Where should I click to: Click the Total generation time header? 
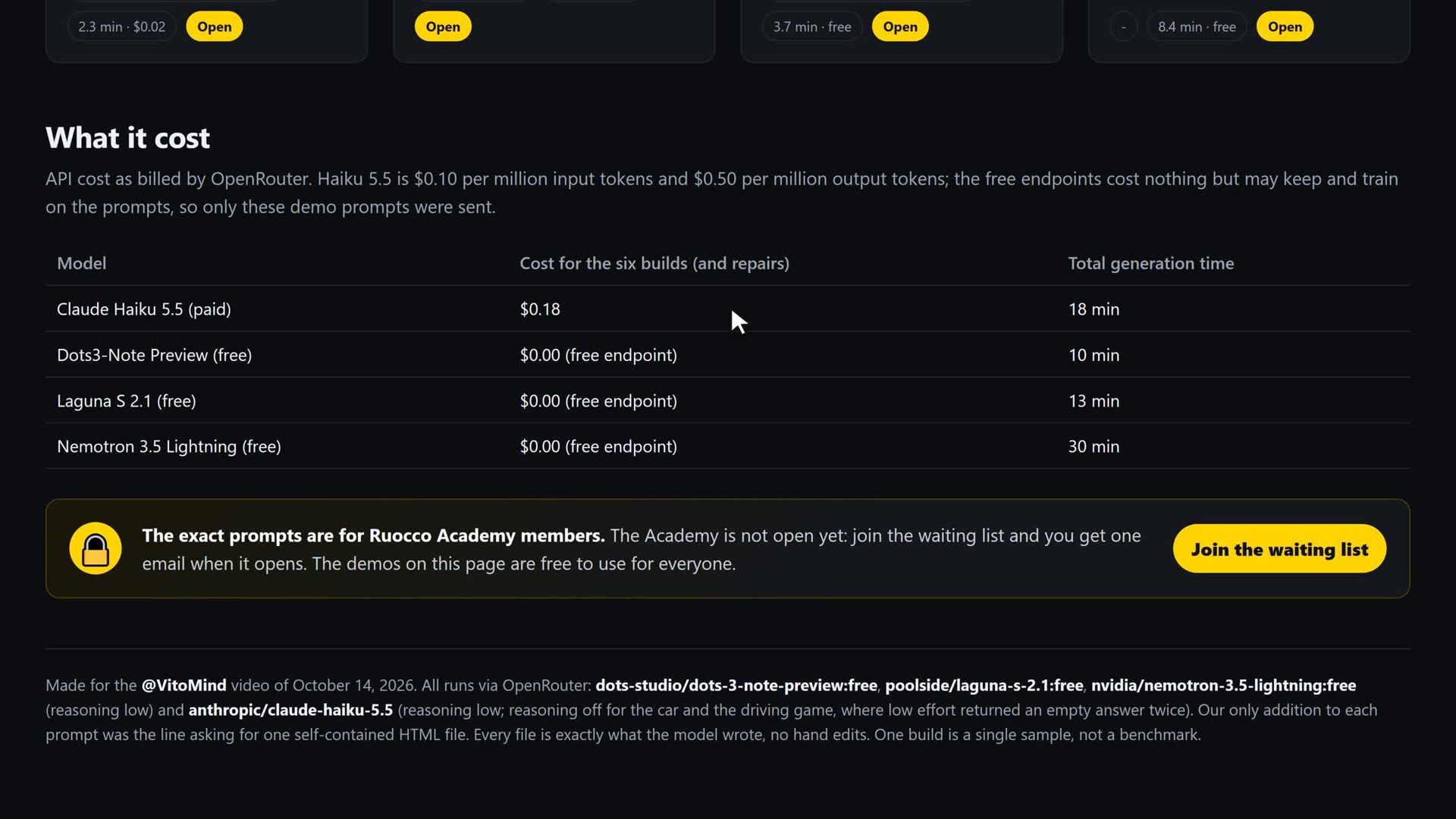pos(1150,263)
